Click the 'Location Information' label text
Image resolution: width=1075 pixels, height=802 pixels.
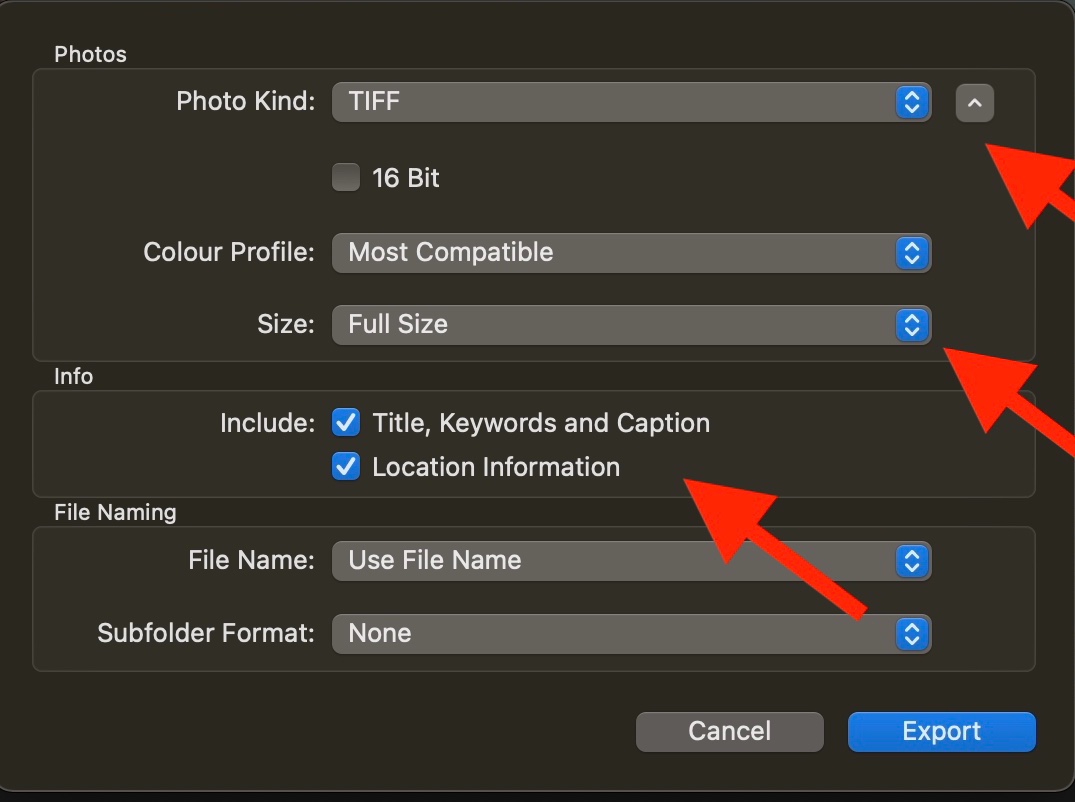click(x=496, y=467)
